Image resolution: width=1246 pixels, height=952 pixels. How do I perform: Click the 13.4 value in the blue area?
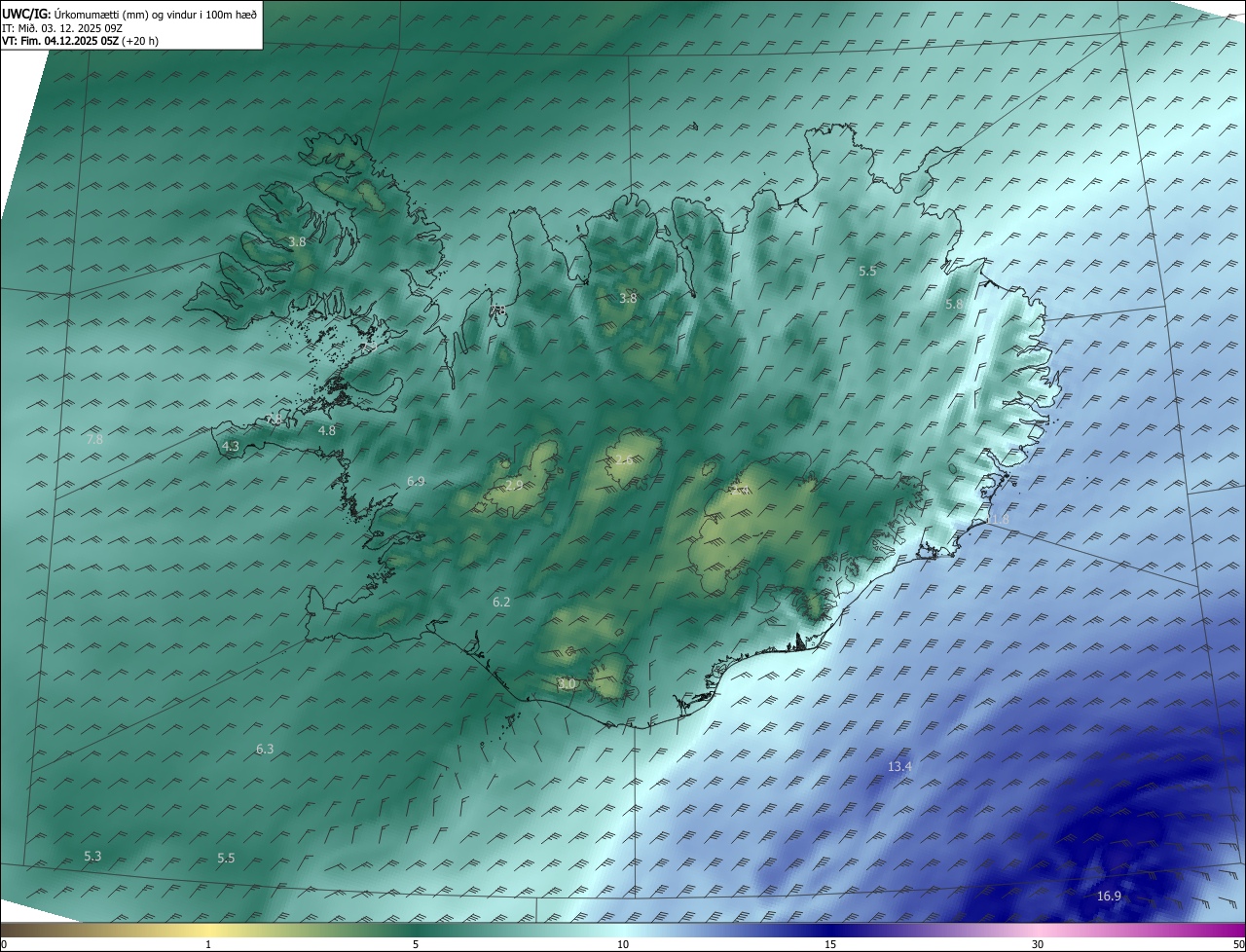(x=899, y=767)
